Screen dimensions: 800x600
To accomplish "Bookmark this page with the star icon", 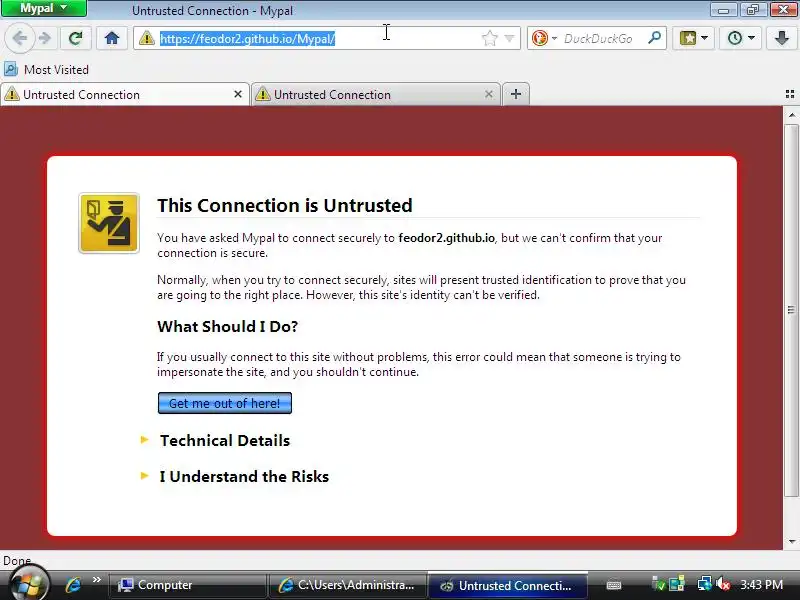I will 489,38.
